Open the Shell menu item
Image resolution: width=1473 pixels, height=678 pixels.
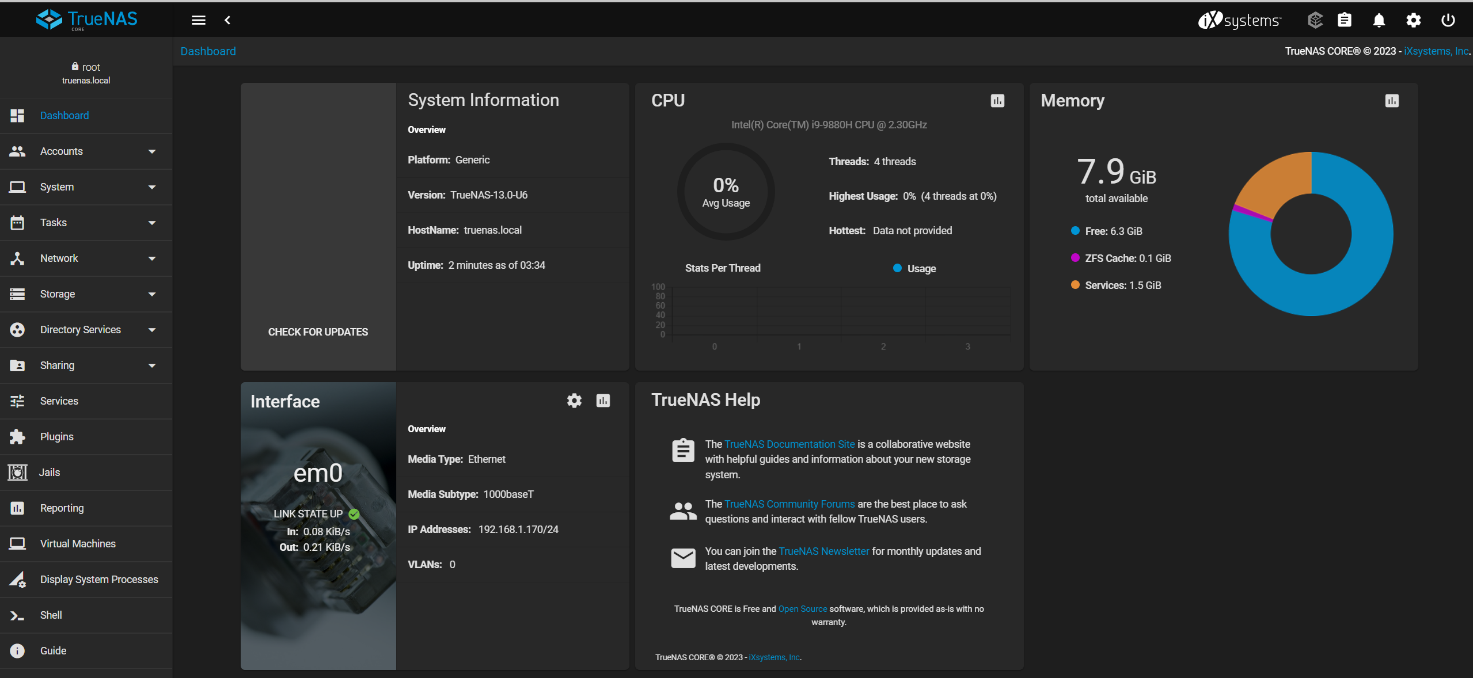[x=86, y=615]
